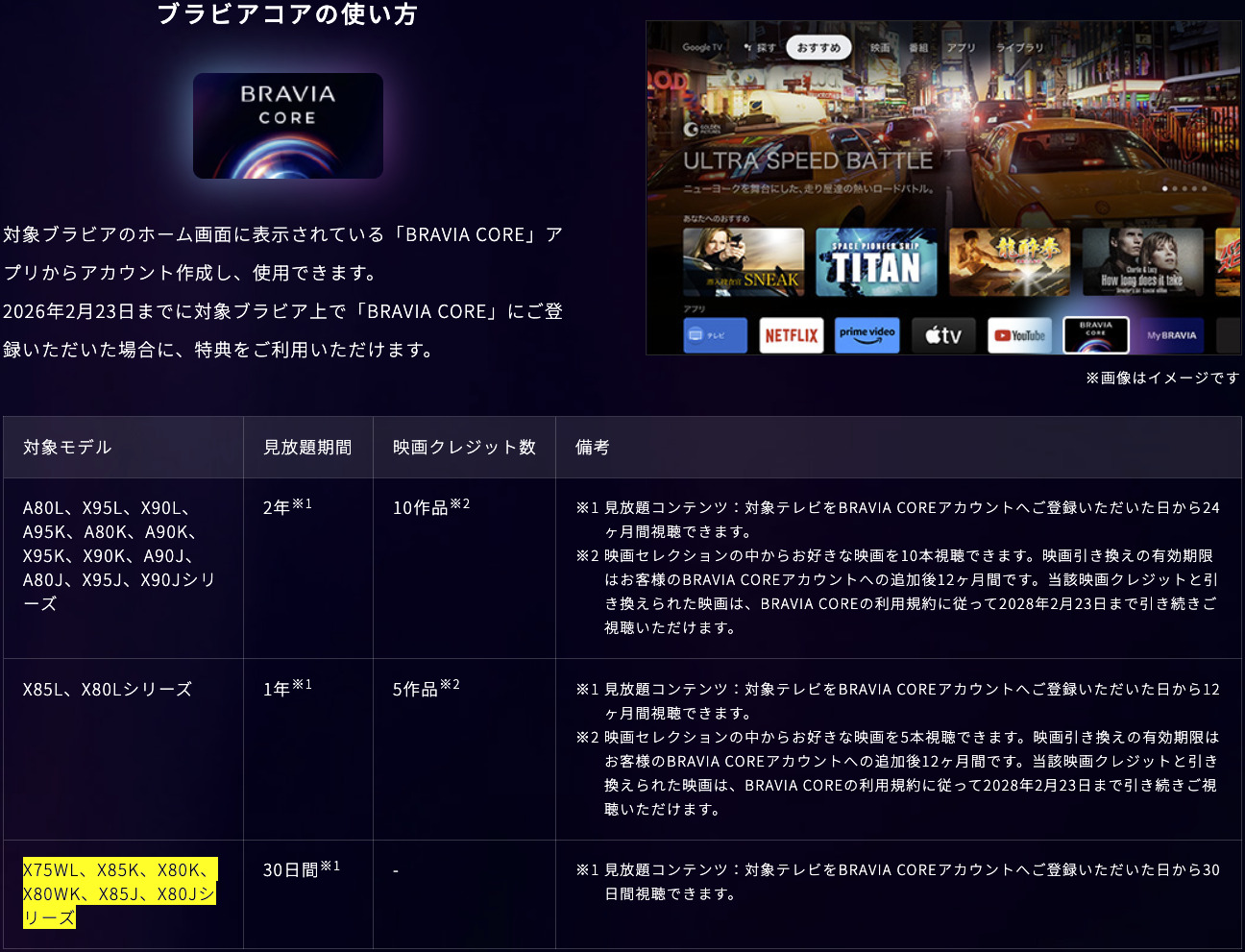Click the ULTRA SPEED BATTLE featured title
Image resolution: width=1245 pixels, height=952 pixels.
tap(808, 160)
